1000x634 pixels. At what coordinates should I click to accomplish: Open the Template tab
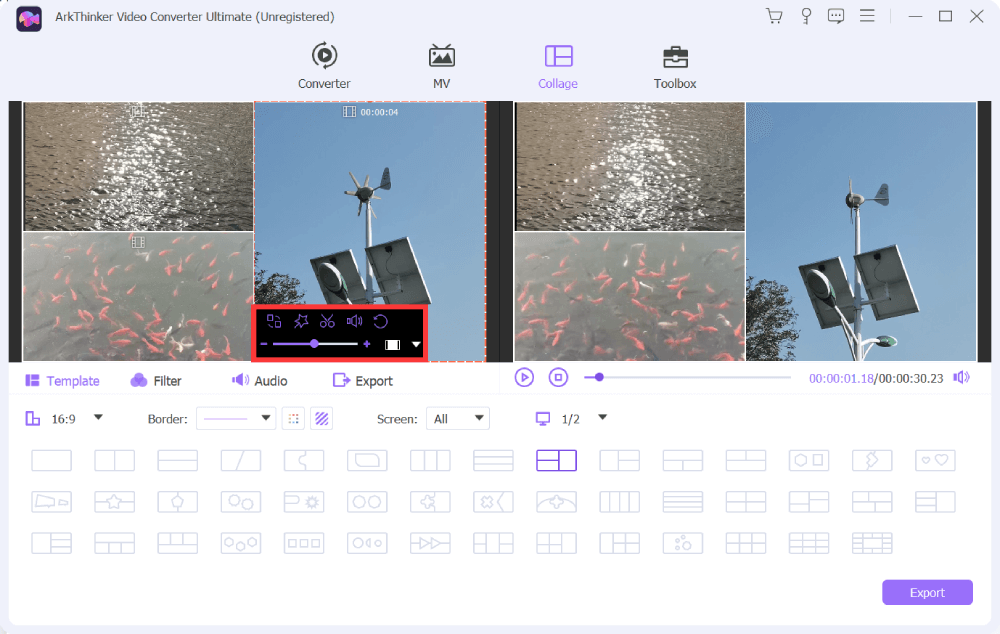[62, 381]
